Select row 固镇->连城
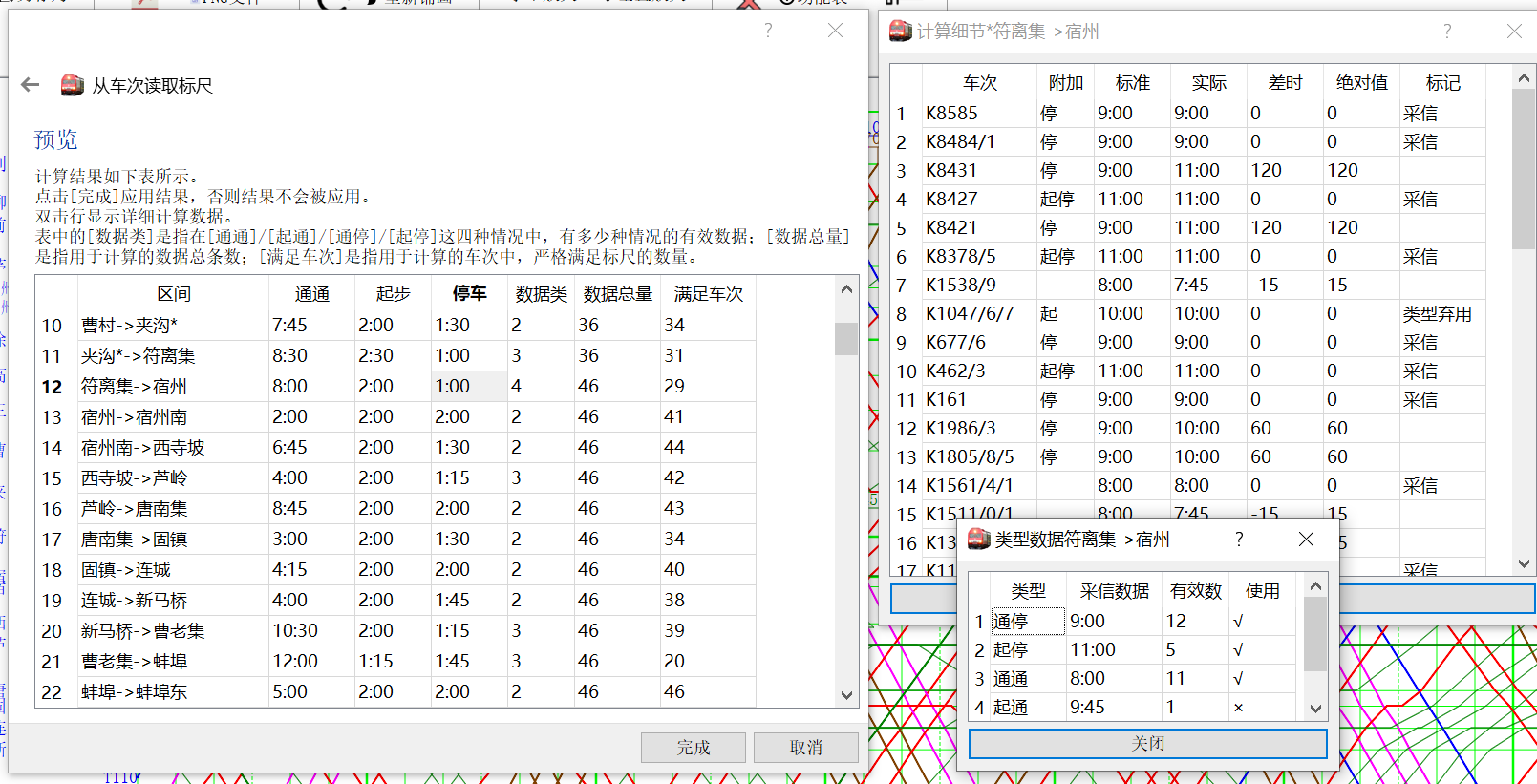1537x784 pixels. 396,569
